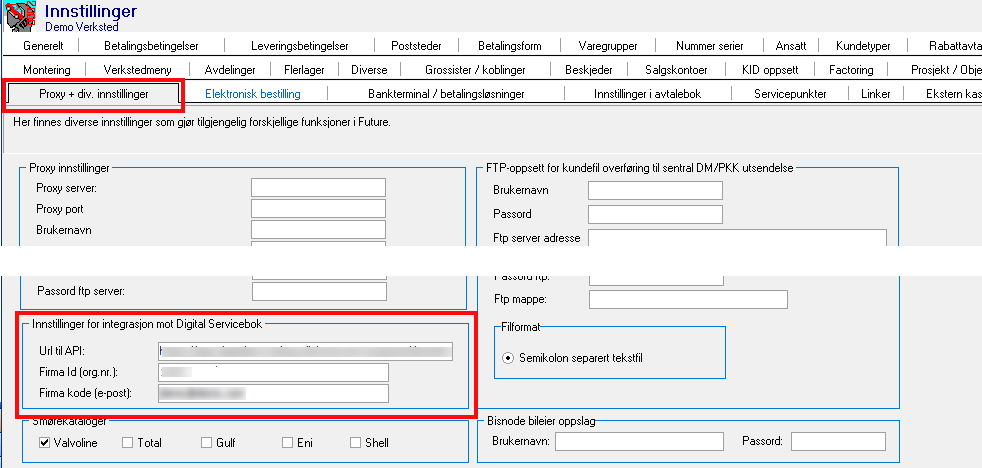Click the Passord ftp server field
Screen dimensions: 982x468
coord(319,291)
